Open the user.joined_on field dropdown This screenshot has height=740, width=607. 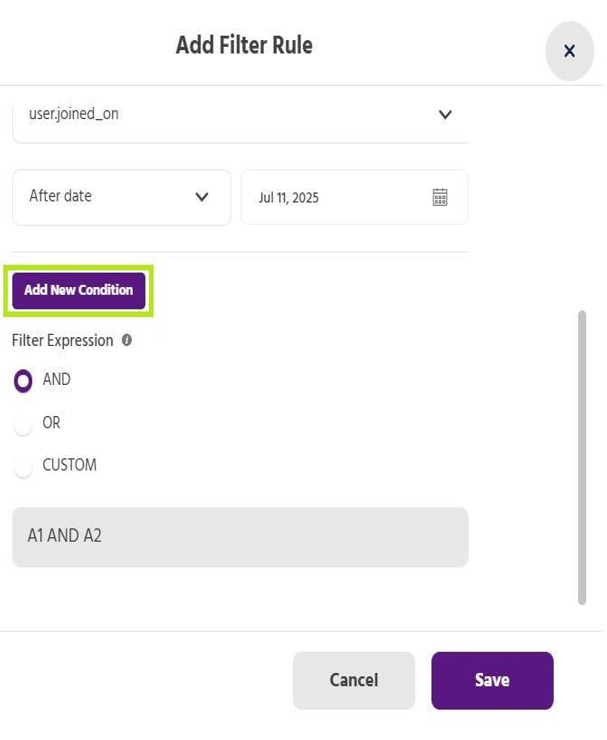[x=230, y=115]
